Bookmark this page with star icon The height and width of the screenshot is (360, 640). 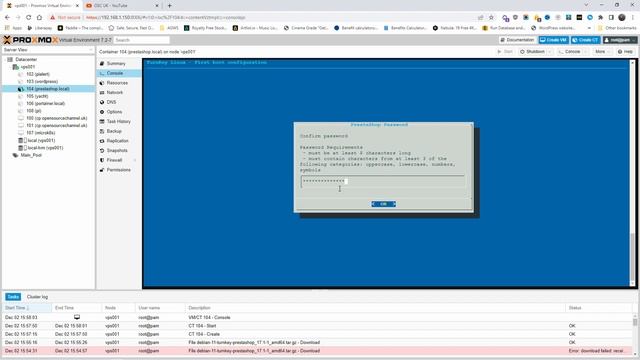[x=491, y=18]
